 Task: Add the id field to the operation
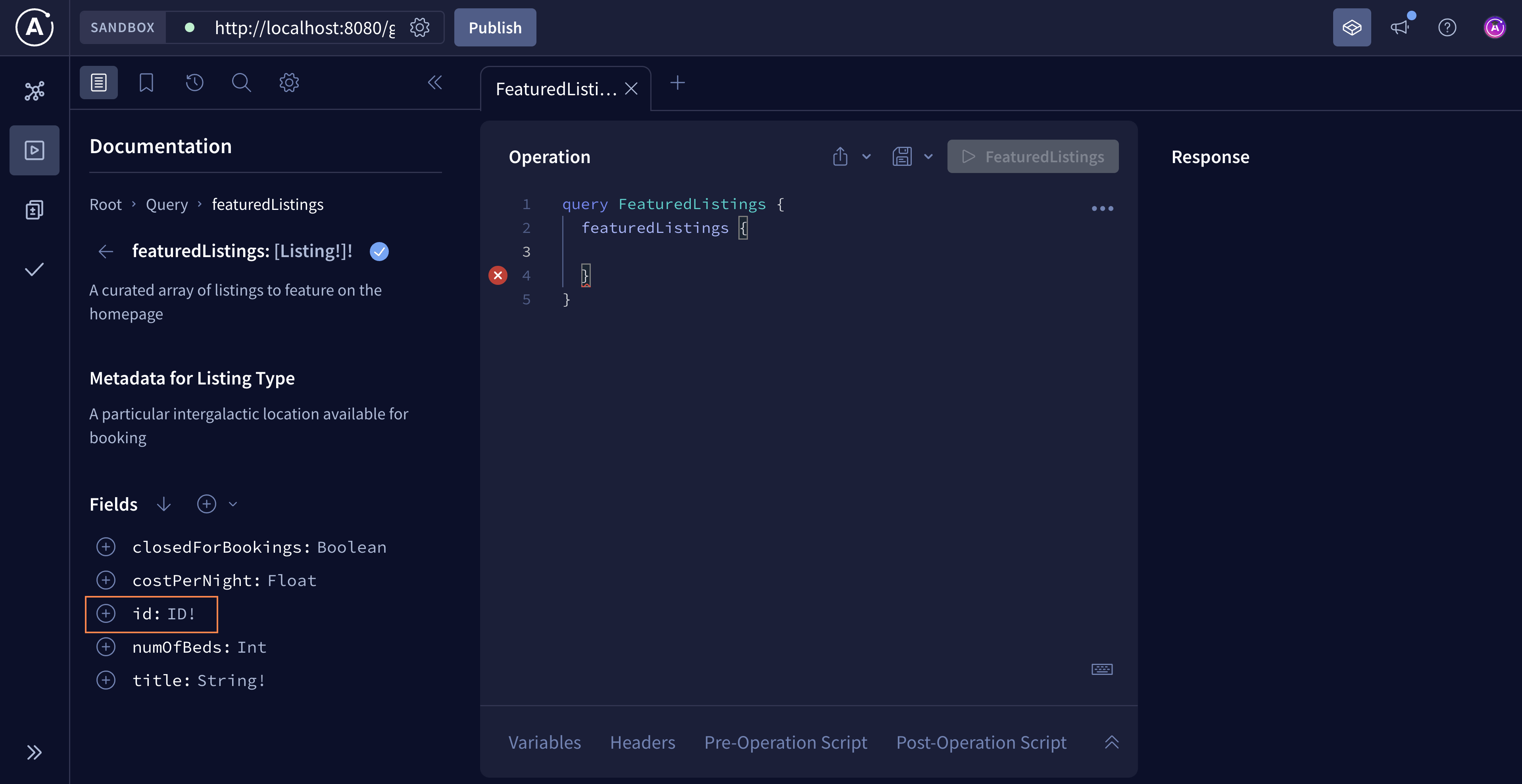coord(106,613)
